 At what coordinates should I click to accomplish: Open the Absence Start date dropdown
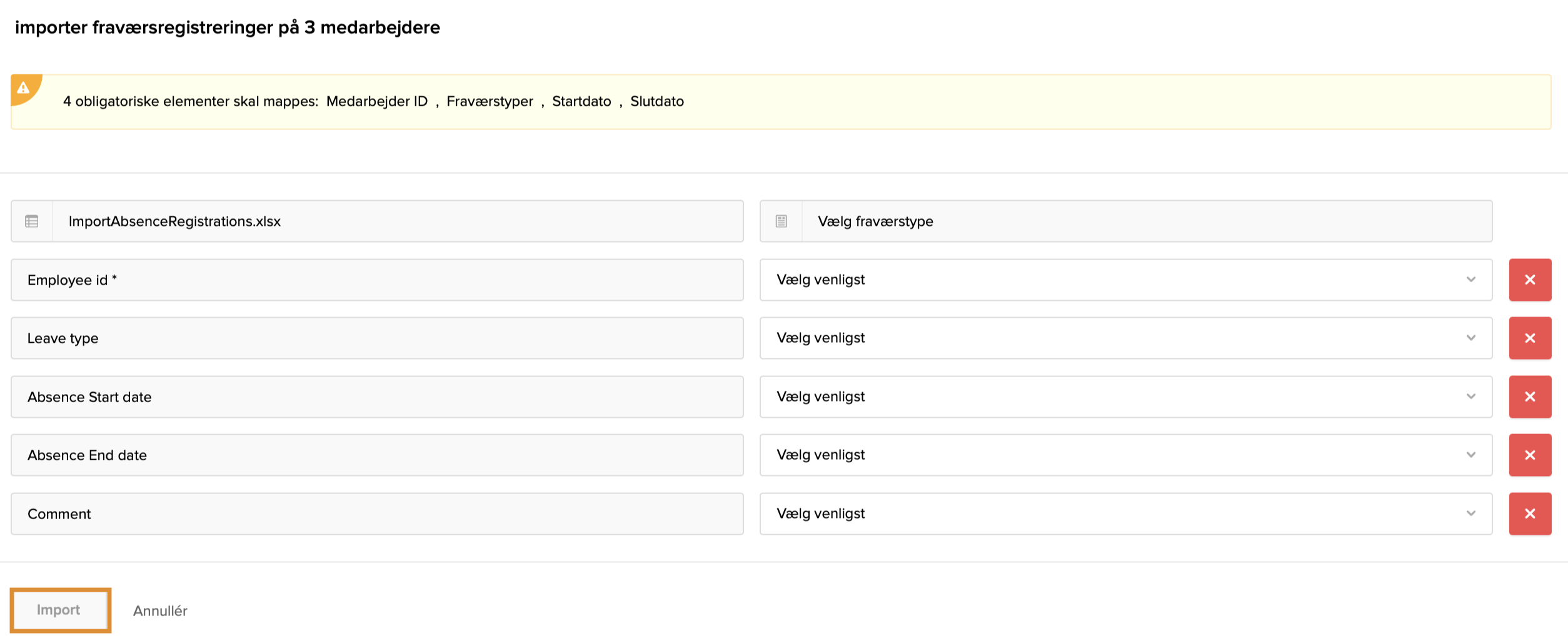pos(1125,397)
